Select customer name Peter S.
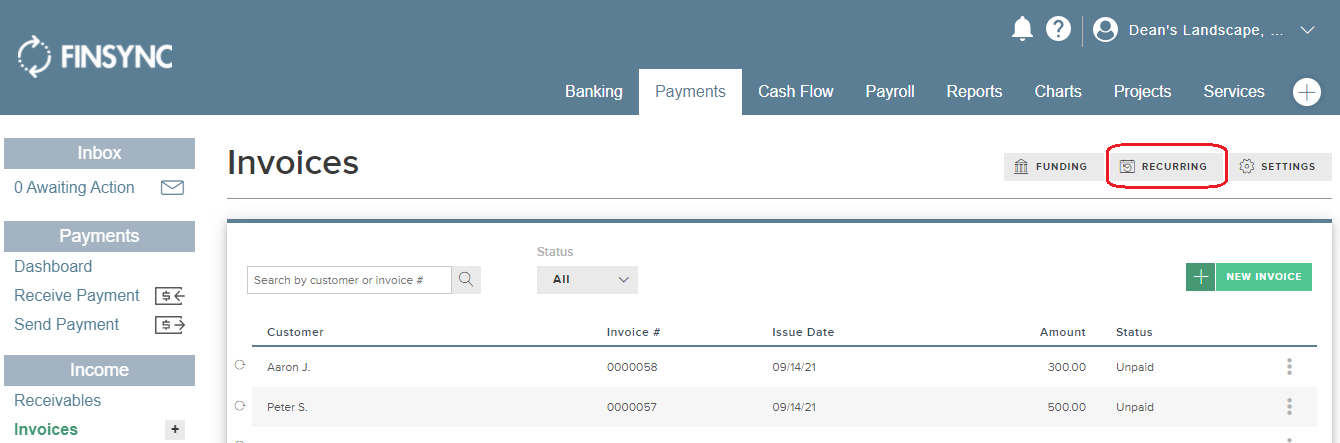This screenshot has height=443, width=1340. tap(287, 407)
